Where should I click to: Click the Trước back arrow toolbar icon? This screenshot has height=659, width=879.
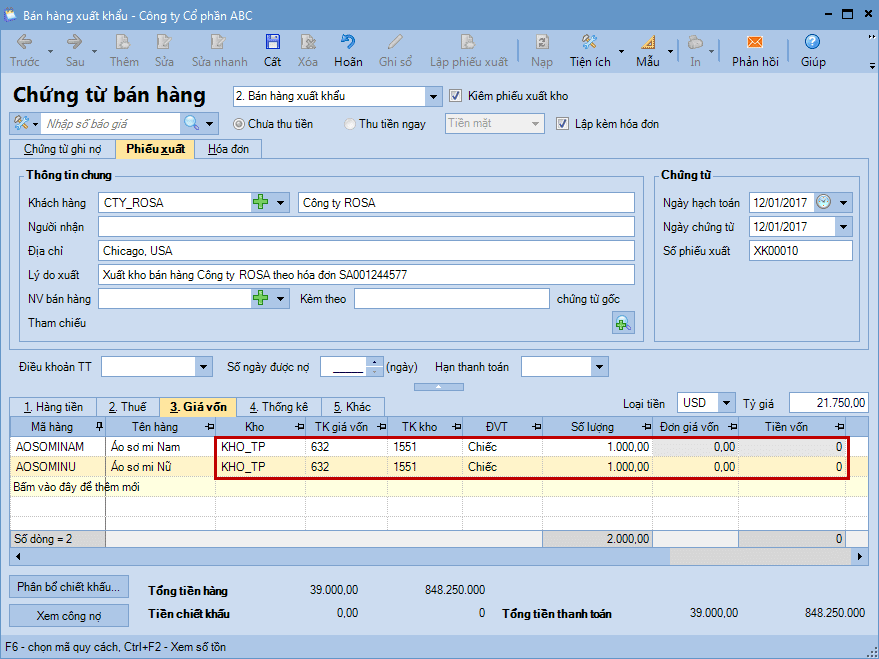[x=24, y=42]
